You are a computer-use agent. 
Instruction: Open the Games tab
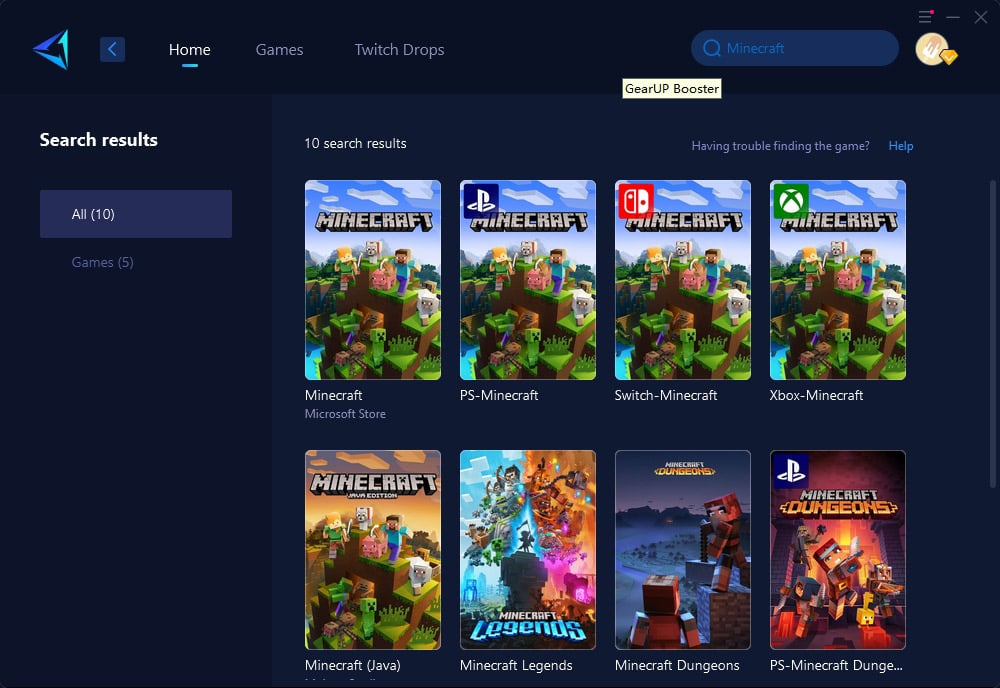click(x=279, y=50)
